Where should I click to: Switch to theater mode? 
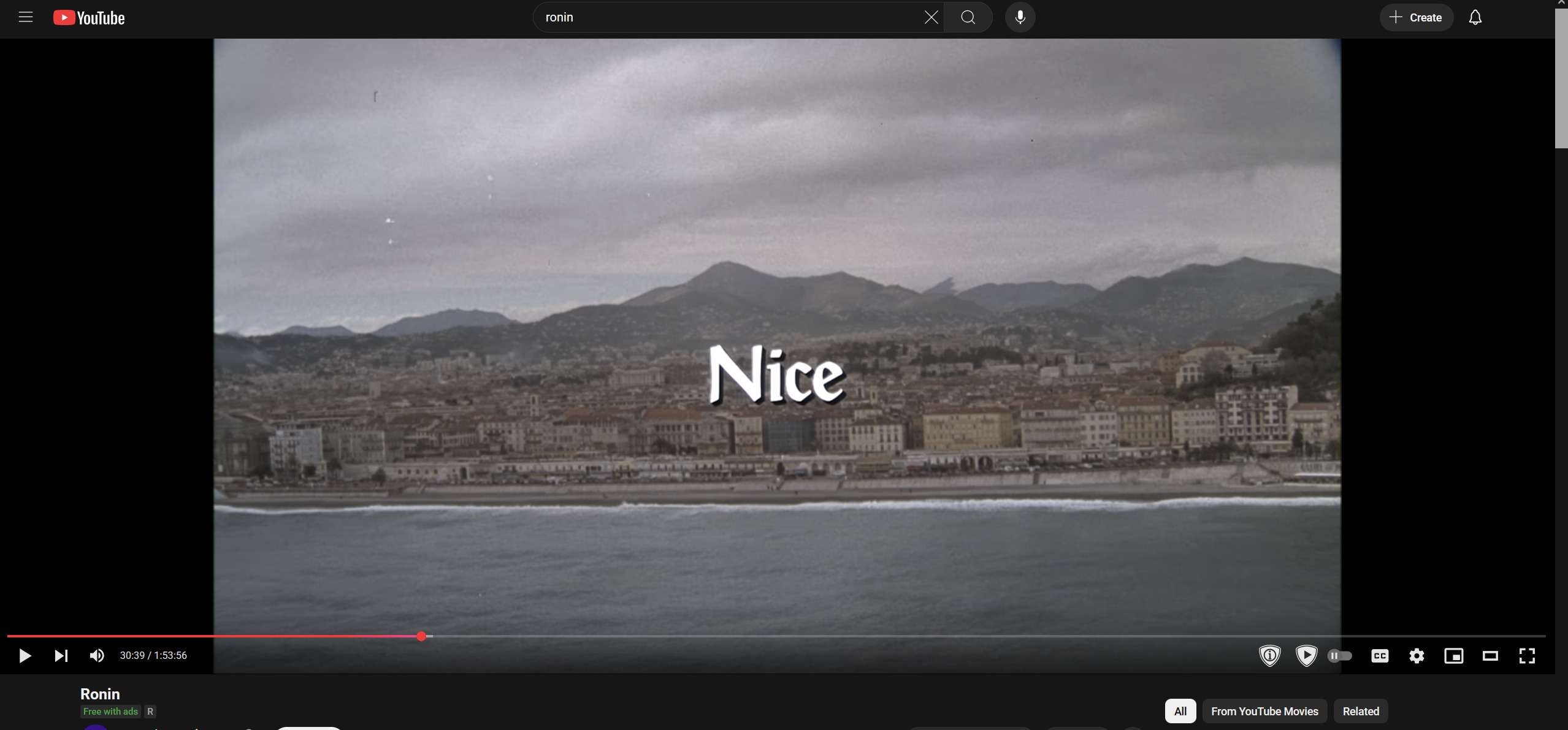1490,656
